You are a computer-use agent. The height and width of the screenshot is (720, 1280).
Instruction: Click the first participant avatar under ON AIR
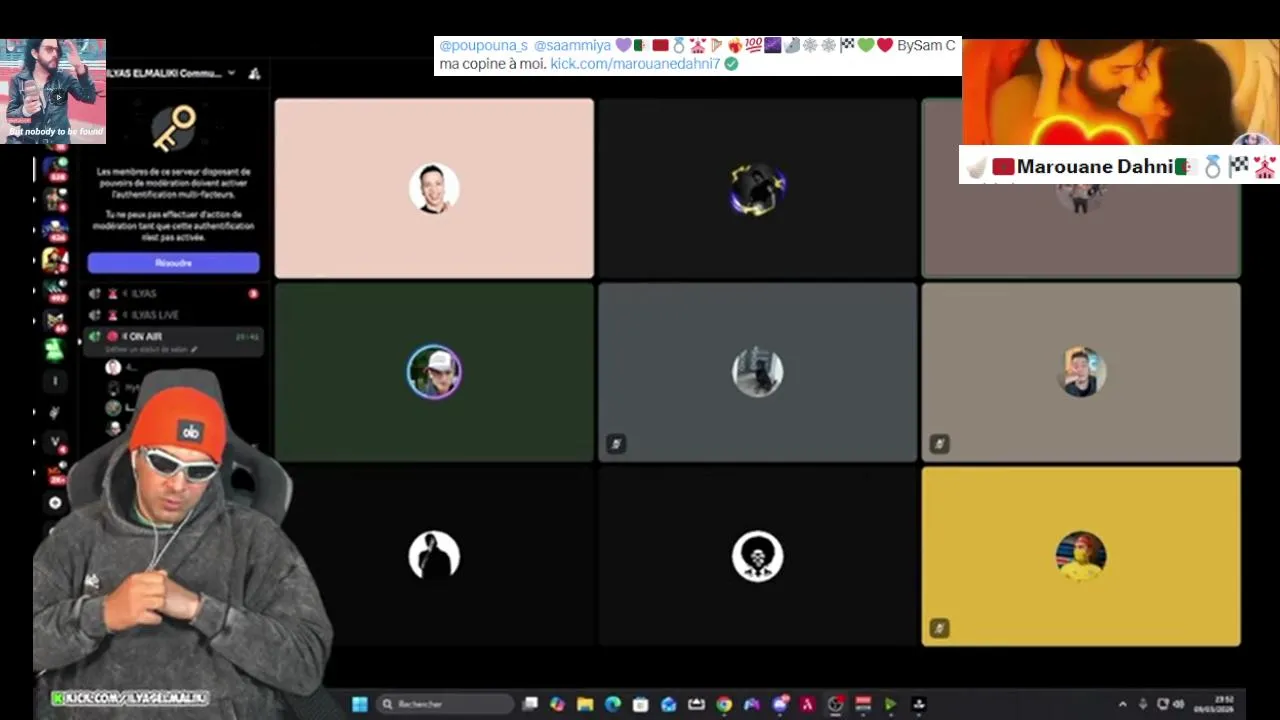(114, 367)
